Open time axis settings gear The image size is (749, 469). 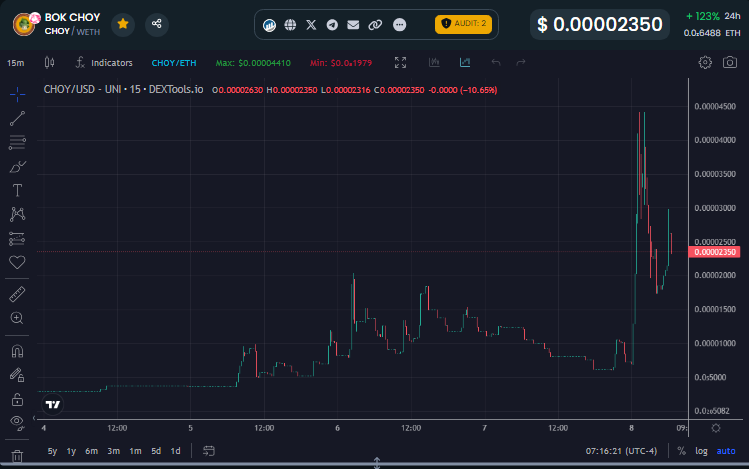click(716, 428)
